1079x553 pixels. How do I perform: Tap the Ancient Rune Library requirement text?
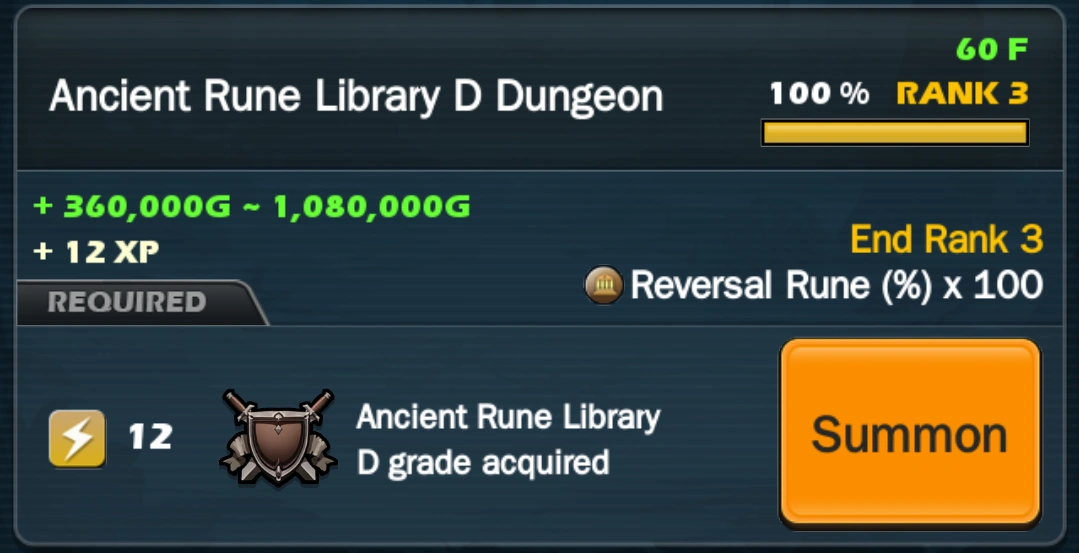tap(508, 417)
